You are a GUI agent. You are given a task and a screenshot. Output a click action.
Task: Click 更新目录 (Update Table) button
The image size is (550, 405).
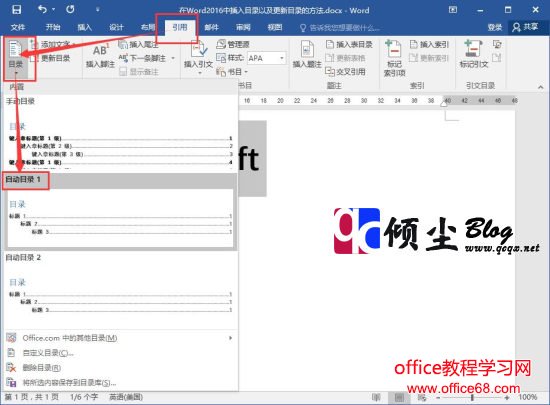[x=51, y=58]
